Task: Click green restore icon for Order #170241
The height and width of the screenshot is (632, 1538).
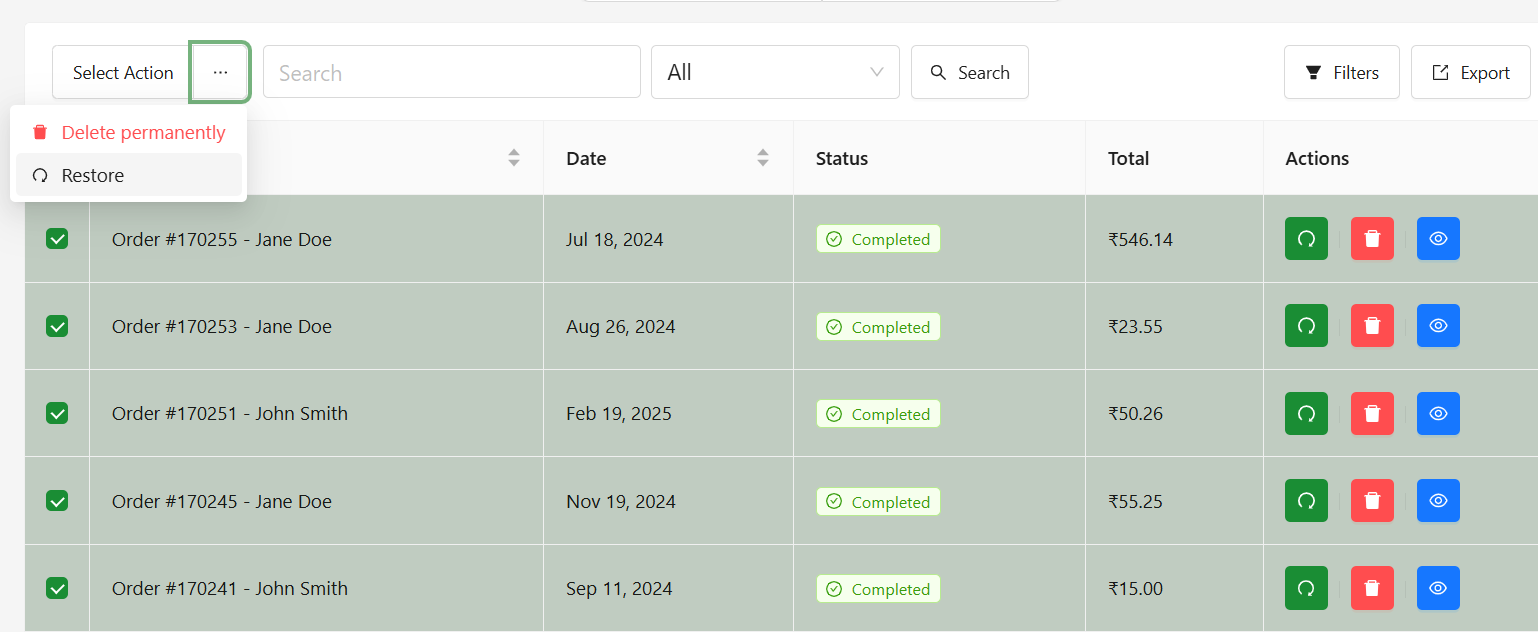Action: click(x=1306, y=588)
